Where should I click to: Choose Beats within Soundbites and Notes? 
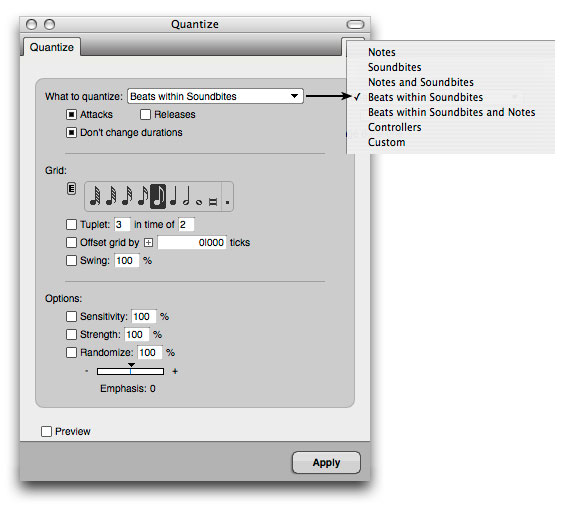451,112
